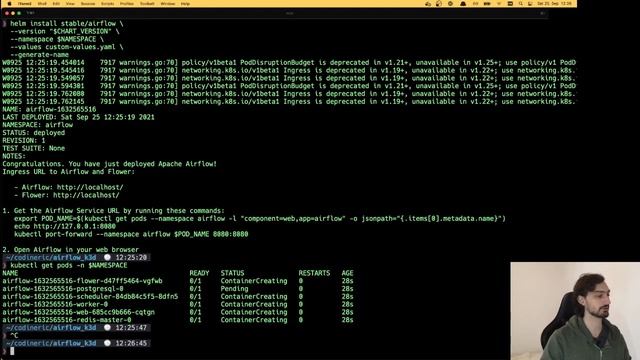Click the 'TEST SUITE: None' line
This screenshot has height=360, width=640.
[33, 148]
